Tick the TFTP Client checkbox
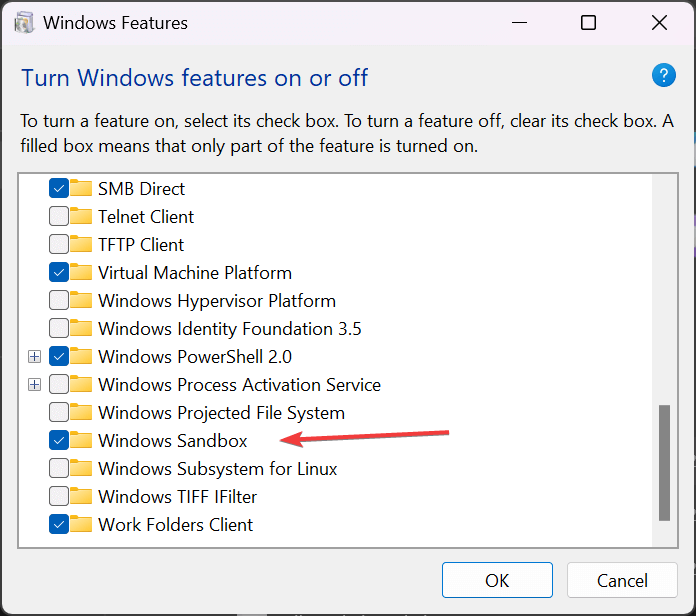Viewport: 696px width, 616px height. click(59, 244)
